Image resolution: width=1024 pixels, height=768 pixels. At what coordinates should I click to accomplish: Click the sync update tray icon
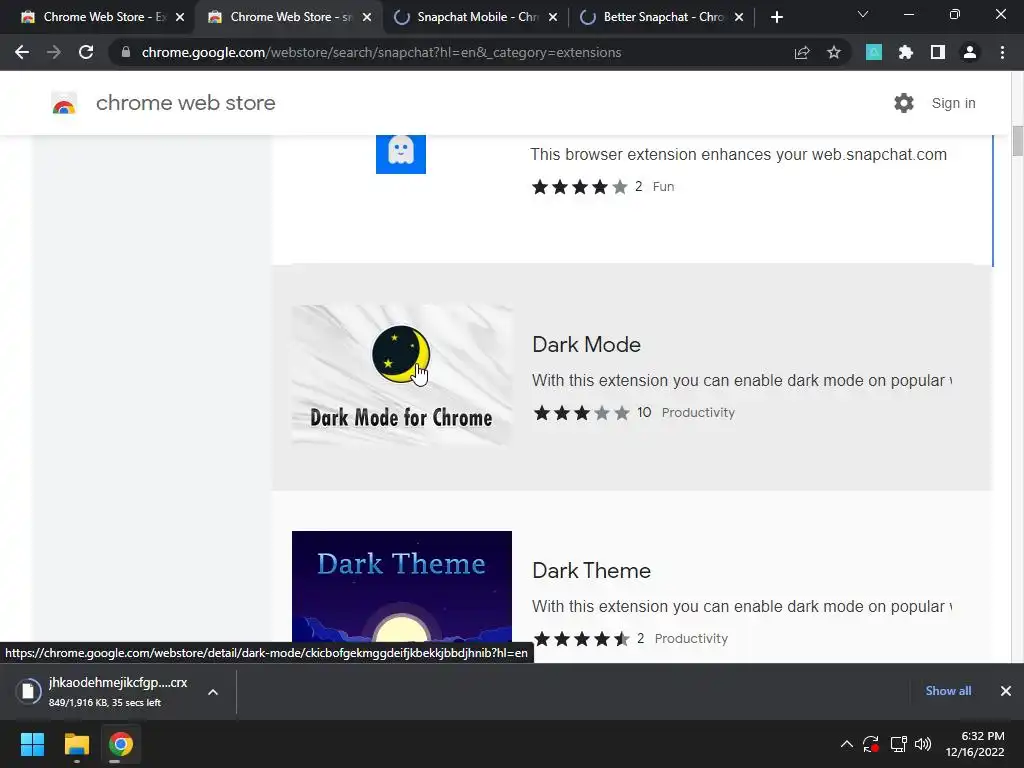(871, 744)
